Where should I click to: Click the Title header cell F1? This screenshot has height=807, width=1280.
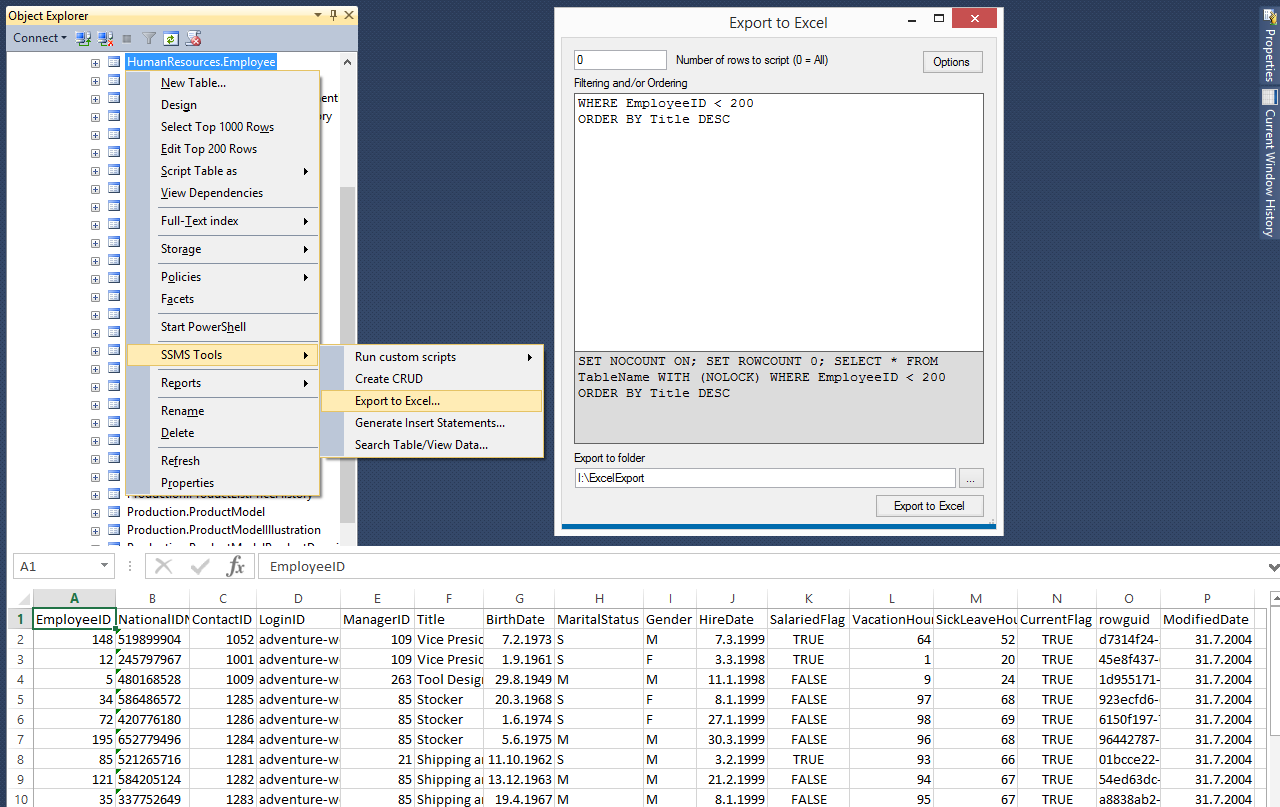(449, 619)
